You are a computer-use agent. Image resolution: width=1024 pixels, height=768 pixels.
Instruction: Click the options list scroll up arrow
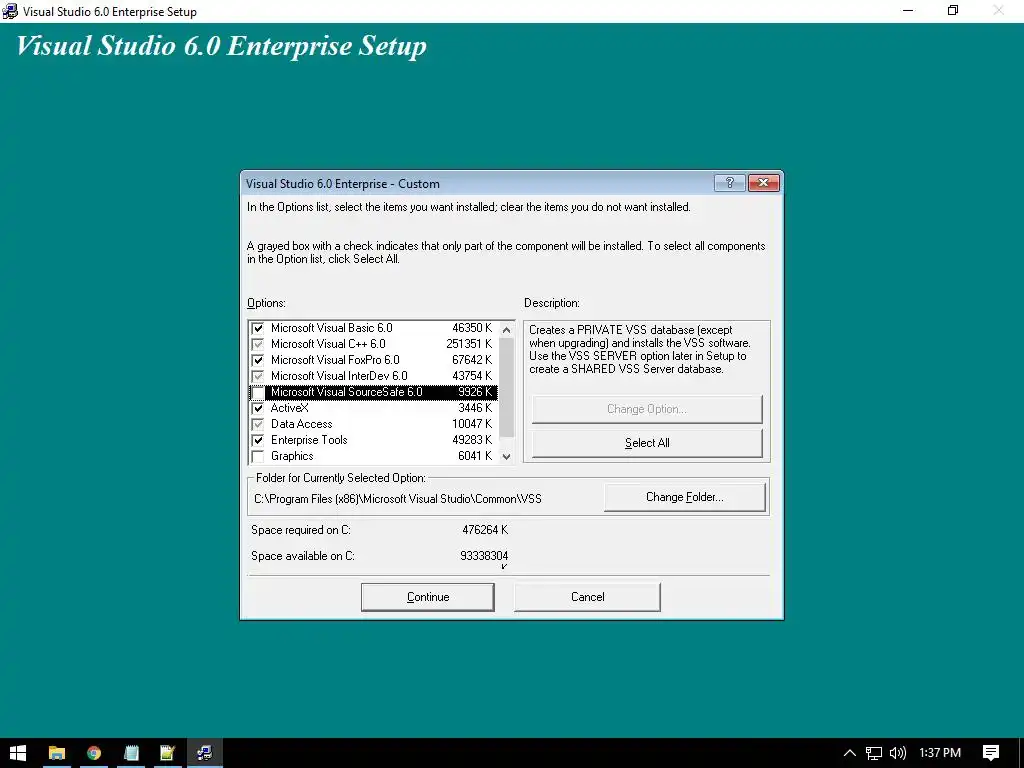[x=506, y=330]
